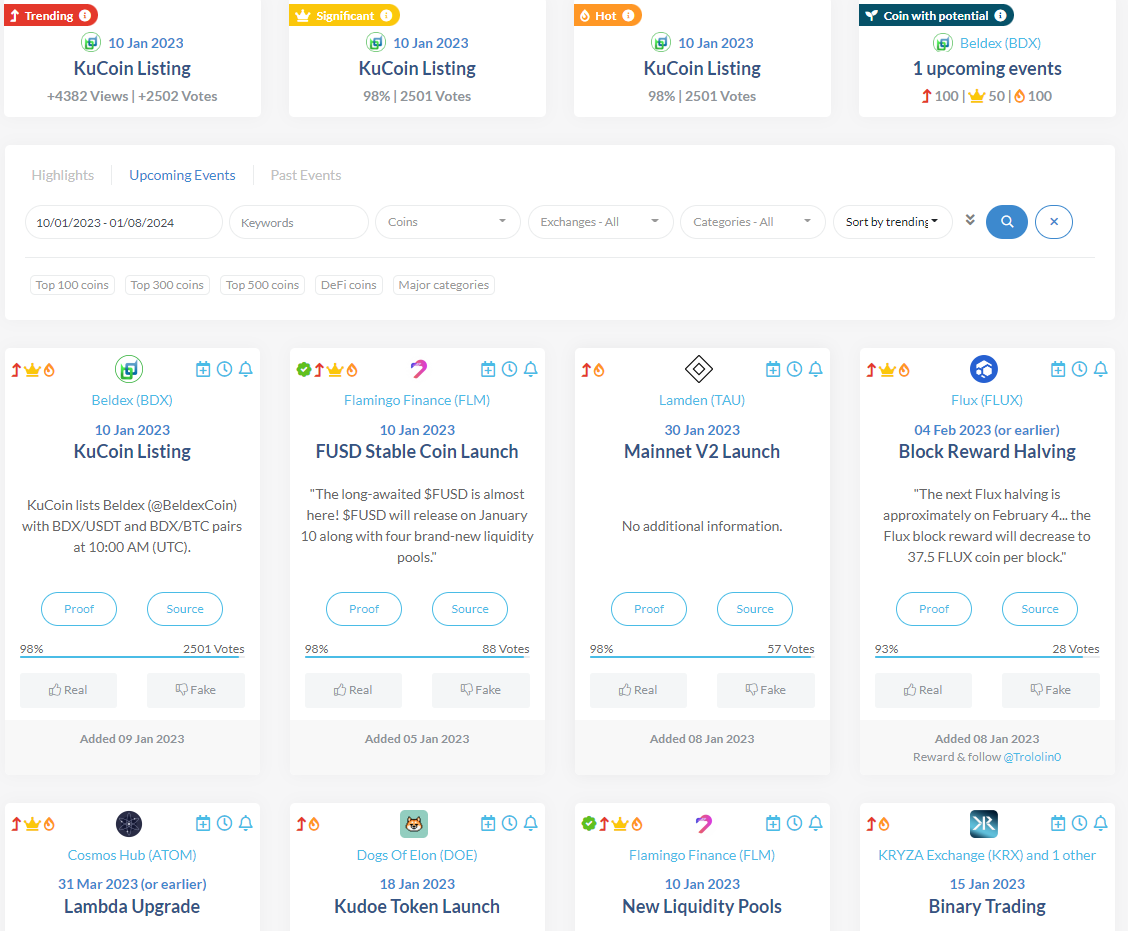Viewport: 1128px width, 931px height.
Task: Open the Sort by trending dropdown
Action: 892,222
